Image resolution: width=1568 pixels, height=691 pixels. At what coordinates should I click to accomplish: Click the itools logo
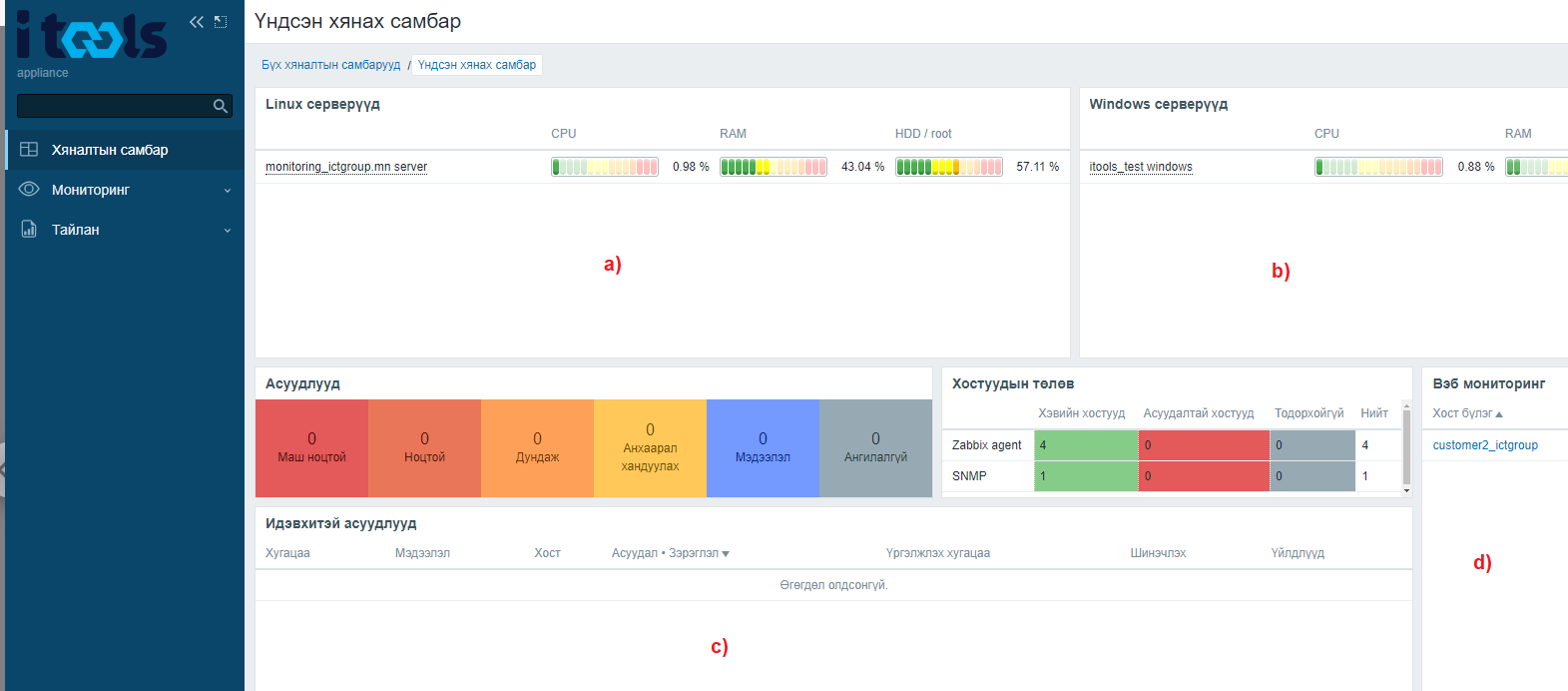point(91,35)
